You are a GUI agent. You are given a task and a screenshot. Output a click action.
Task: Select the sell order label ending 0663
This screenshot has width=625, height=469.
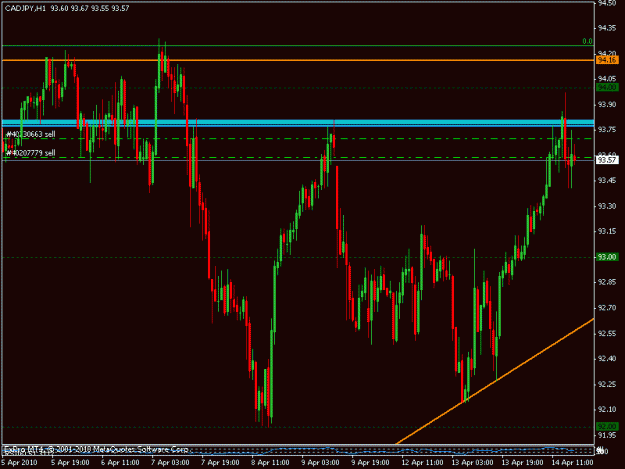[x=30, y=134]
